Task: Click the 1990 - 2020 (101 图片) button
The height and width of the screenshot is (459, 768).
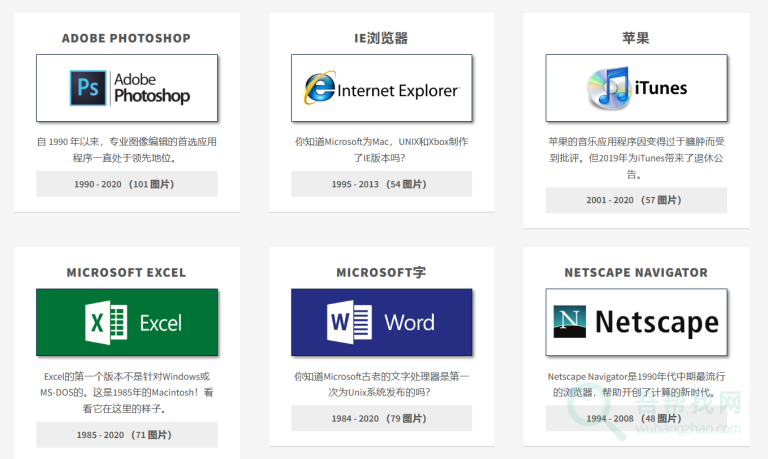Action: pos(126,184)
